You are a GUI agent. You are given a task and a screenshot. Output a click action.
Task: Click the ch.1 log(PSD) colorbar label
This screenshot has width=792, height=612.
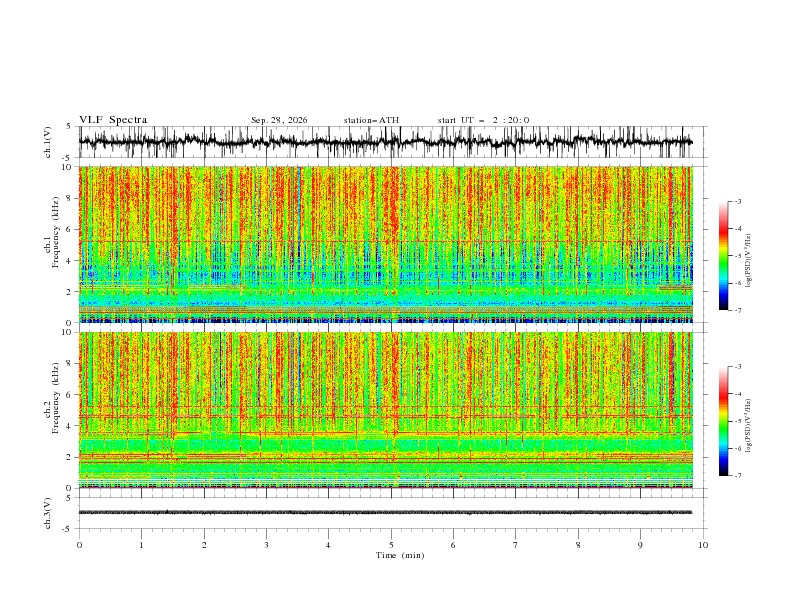748,261
